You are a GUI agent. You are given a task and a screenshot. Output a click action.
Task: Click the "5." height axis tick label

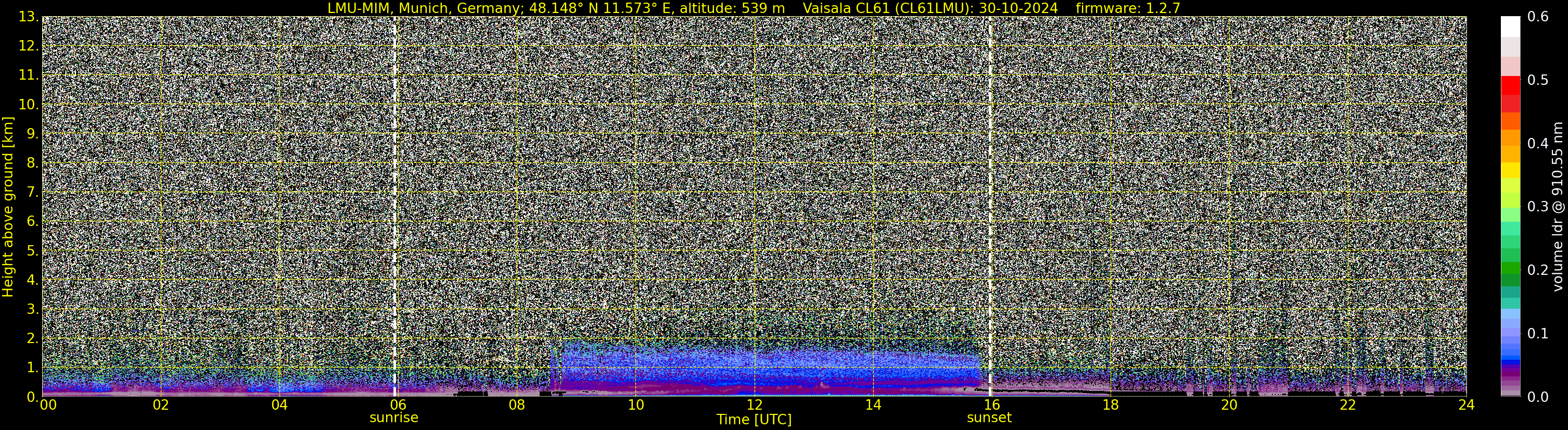33,251
